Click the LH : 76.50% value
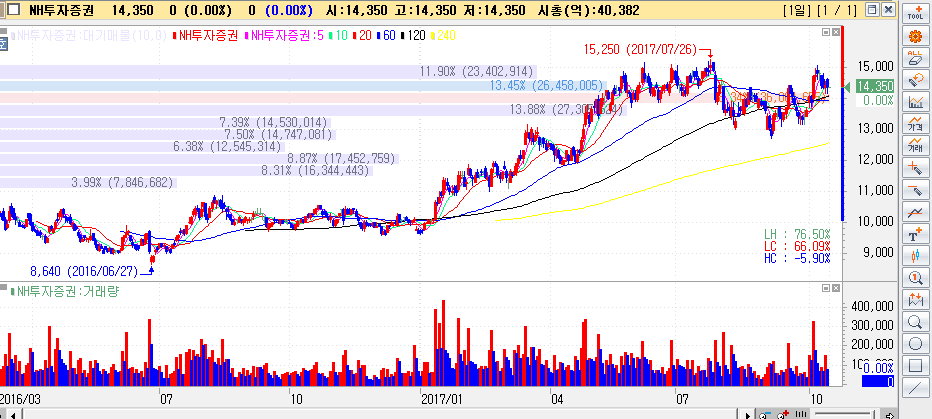This screenshot has height=419, width=932. [798, 234]
